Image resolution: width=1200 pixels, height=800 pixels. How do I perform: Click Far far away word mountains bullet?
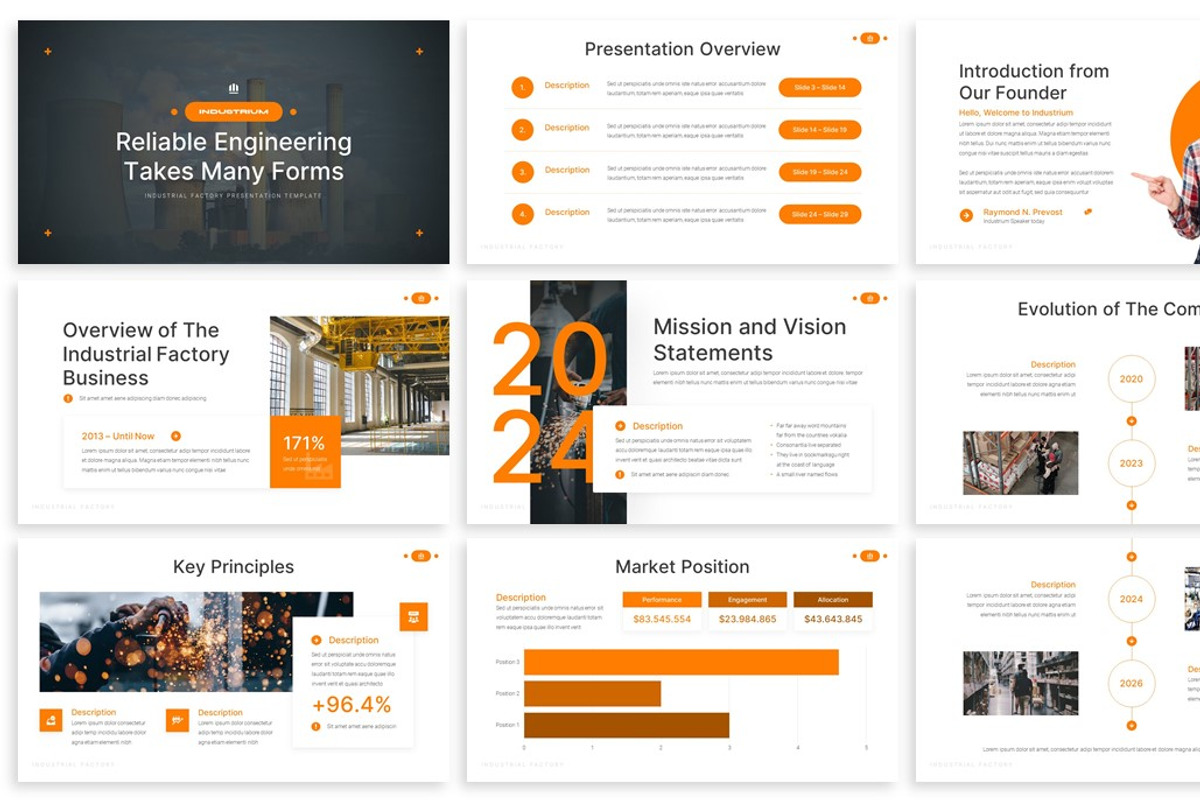tap(810, 430)
